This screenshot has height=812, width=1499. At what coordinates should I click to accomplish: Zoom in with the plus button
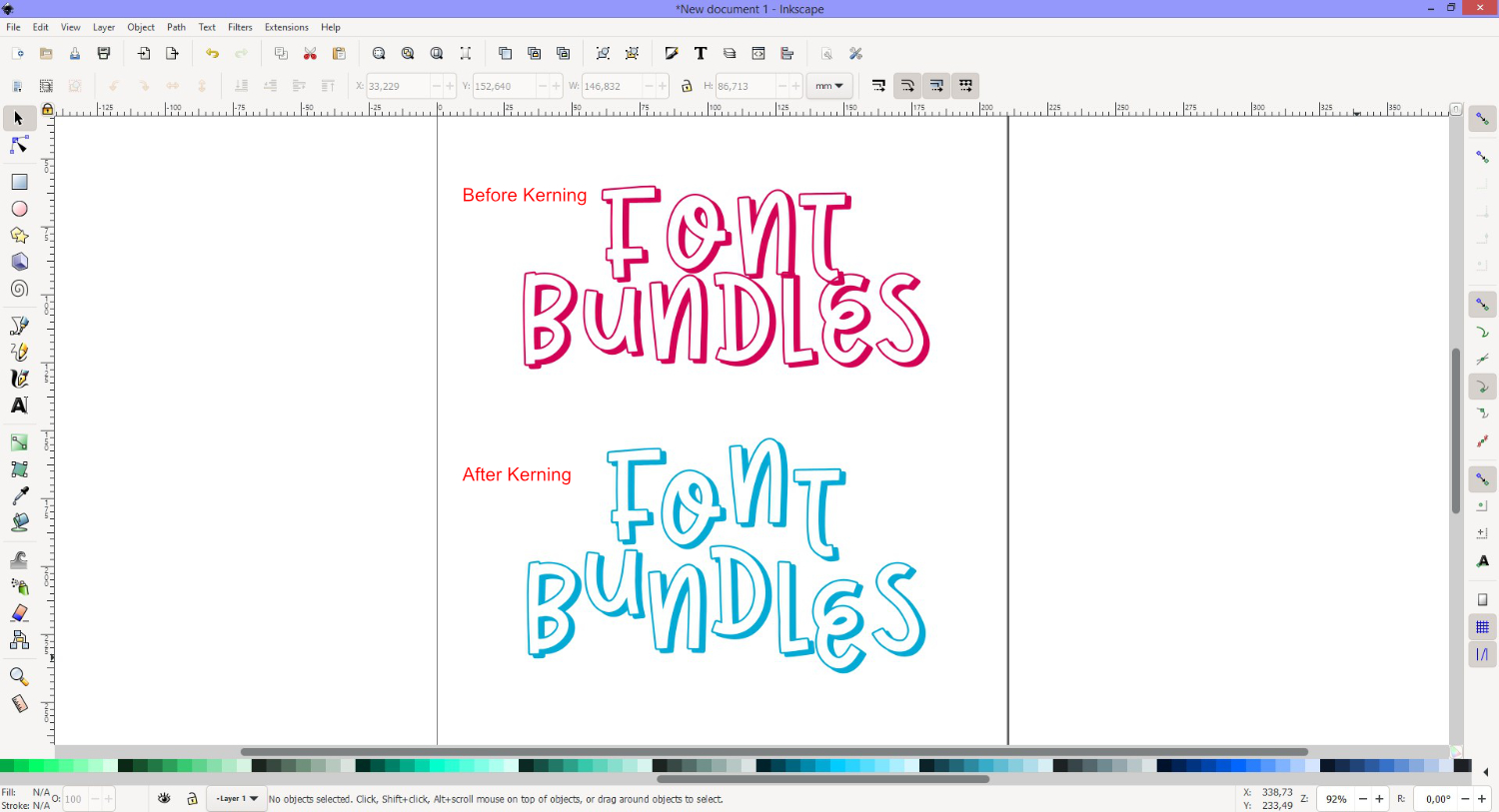[x=1379, y=799]
